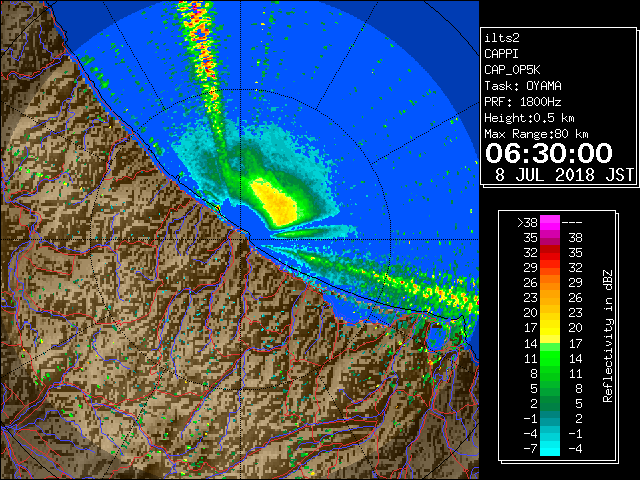This screenshot has height=480, width=640.
Task: Click the magenta >38 dBZ legend swatch
Action: click(550, 222)
